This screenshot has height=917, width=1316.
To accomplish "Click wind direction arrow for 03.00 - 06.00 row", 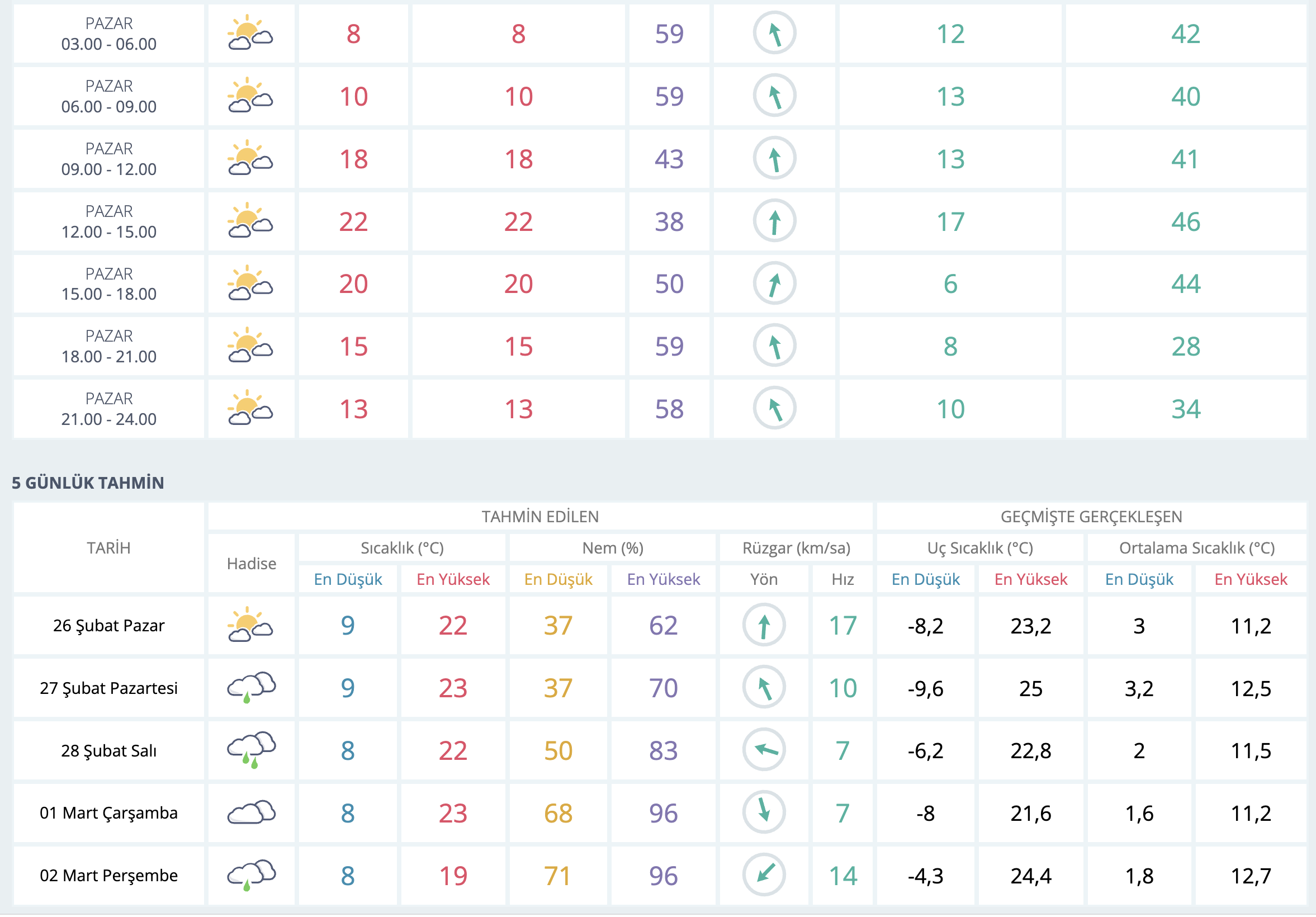I will pos(774,33).
